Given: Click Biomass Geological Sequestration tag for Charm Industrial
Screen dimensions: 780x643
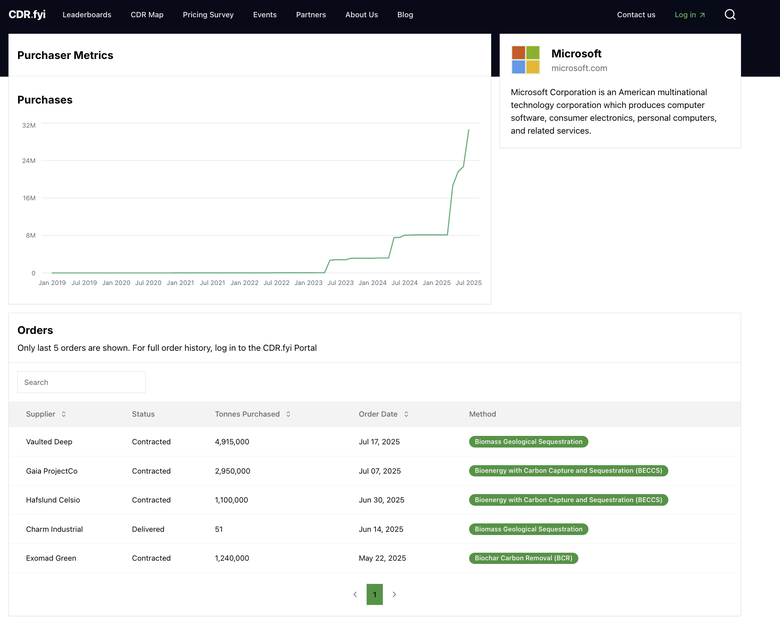Looking at the screenshot, I should pyautogui.click(x=528, y=529).
